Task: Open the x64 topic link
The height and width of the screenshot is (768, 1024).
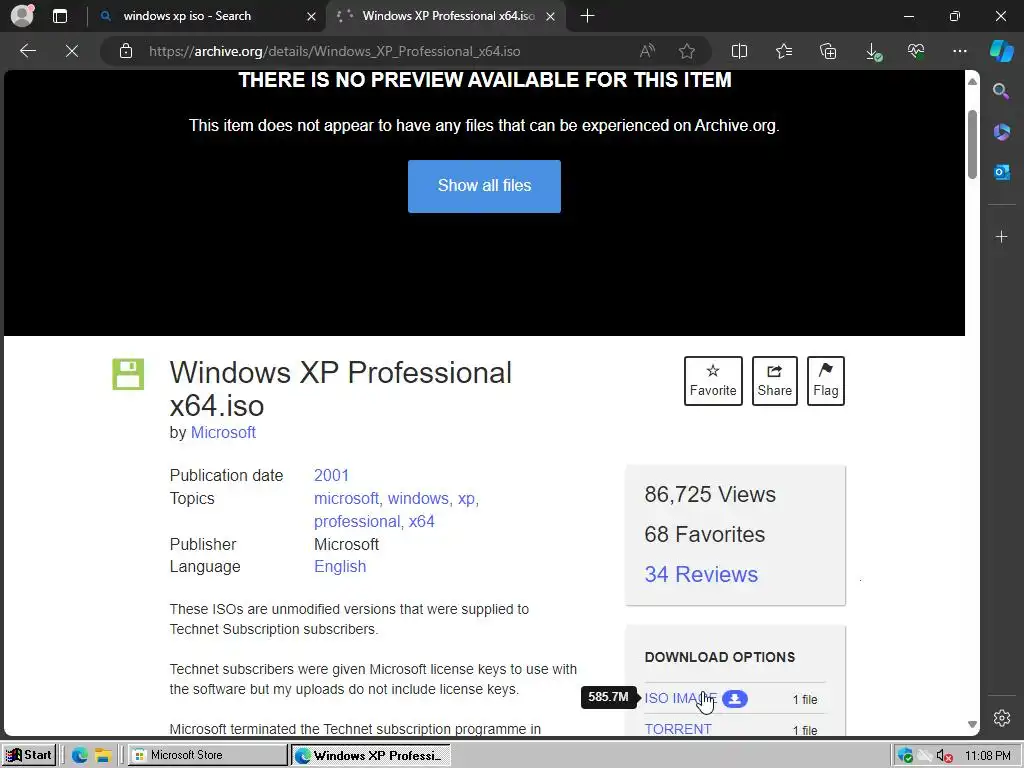Action: [x=421, y=521]
